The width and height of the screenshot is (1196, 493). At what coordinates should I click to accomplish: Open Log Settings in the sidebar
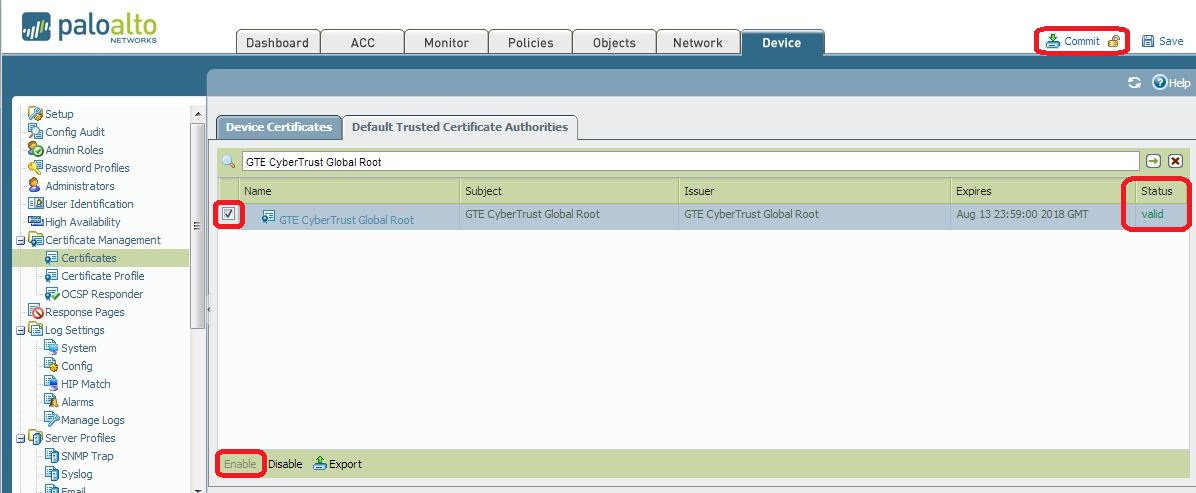(75, 330)
